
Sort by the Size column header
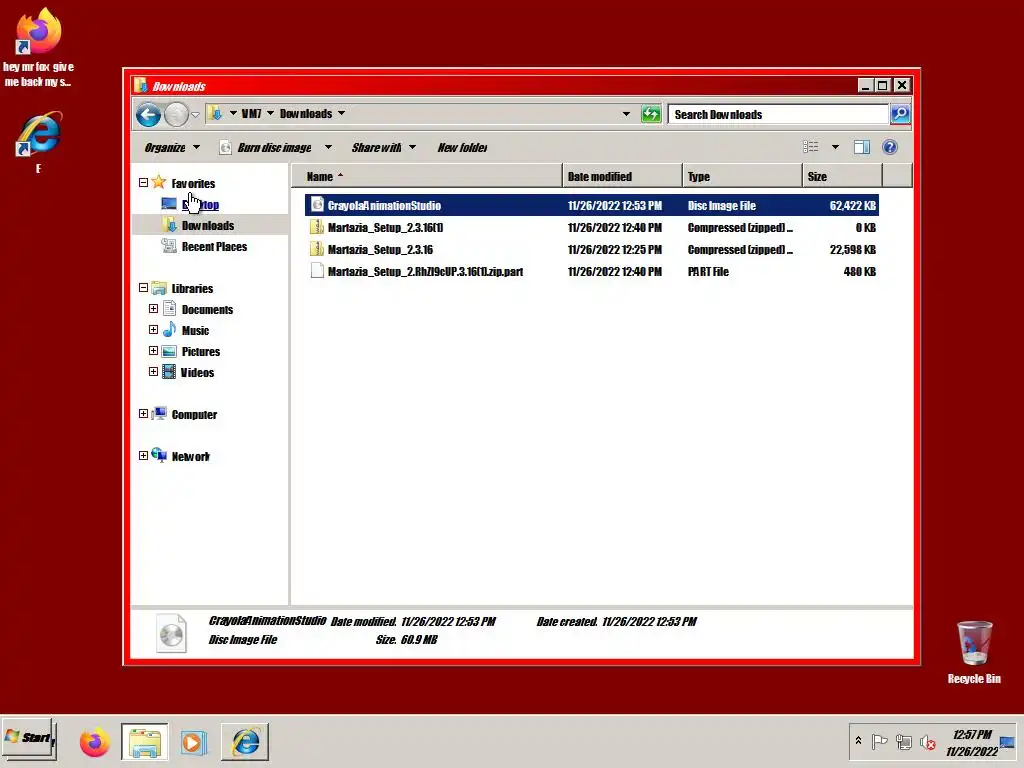[842, 176]
